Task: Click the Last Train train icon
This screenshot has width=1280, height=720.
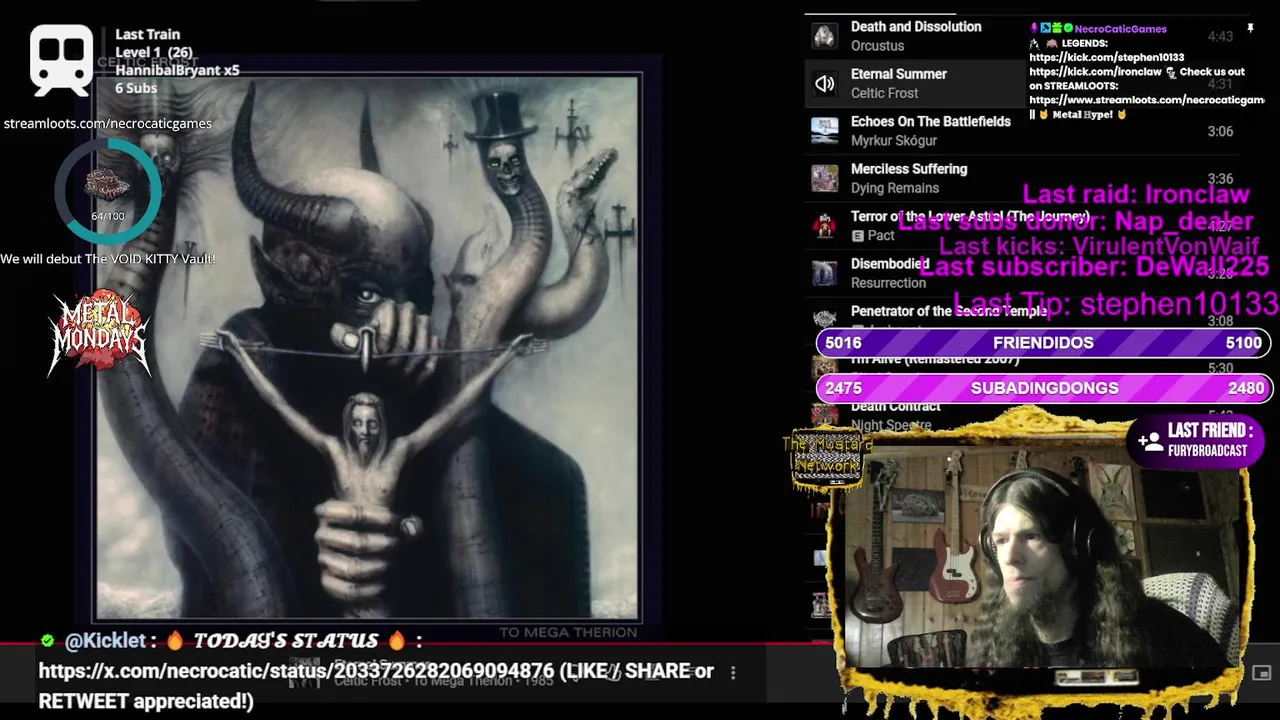Action: click(x=61, y=61)
